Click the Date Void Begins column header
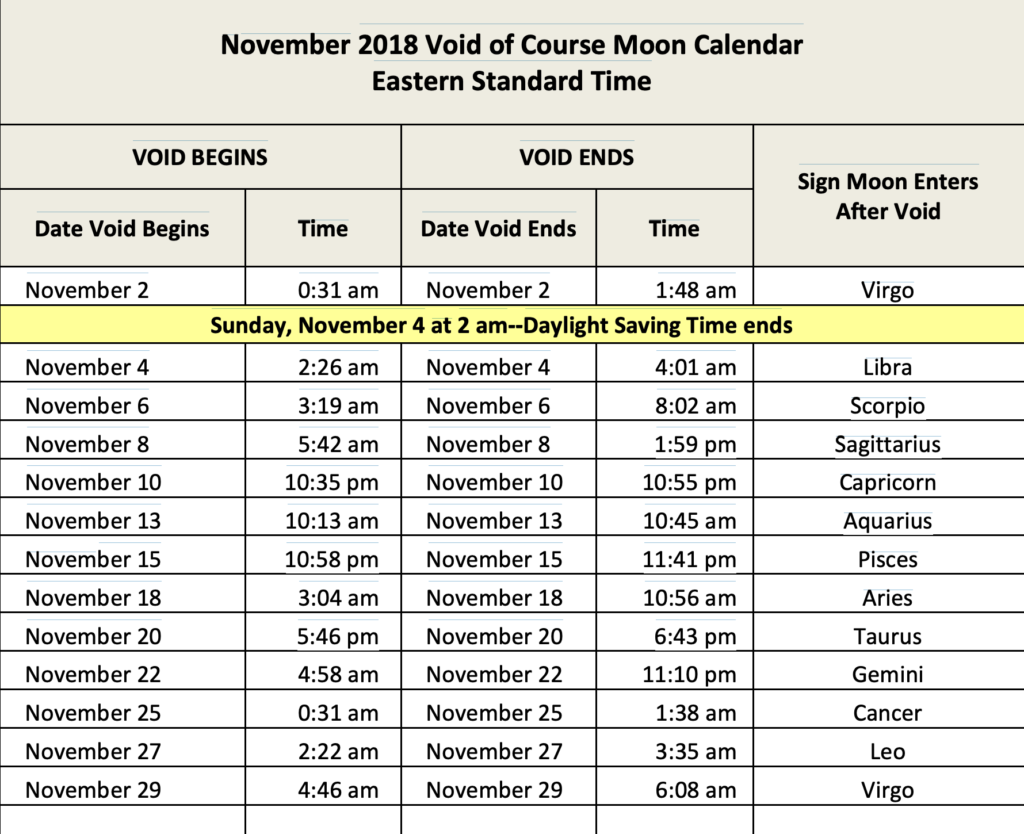This screenshot has width=1024, height=834. 122,228
